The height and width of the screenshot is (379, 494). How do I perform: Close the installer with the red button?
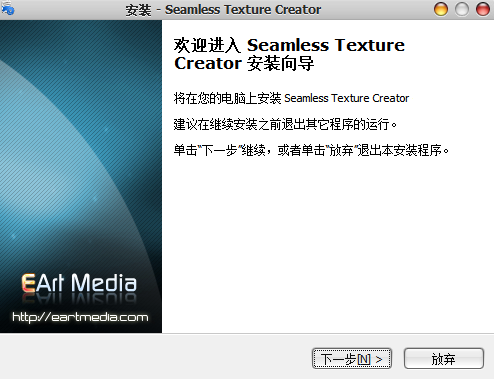click(482, 9)
